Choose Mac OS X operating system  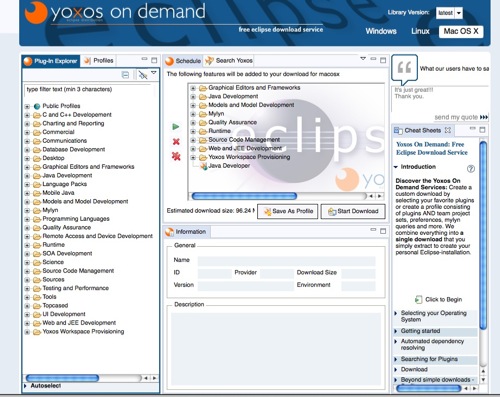pyautogui.click(x=461, y=31)
